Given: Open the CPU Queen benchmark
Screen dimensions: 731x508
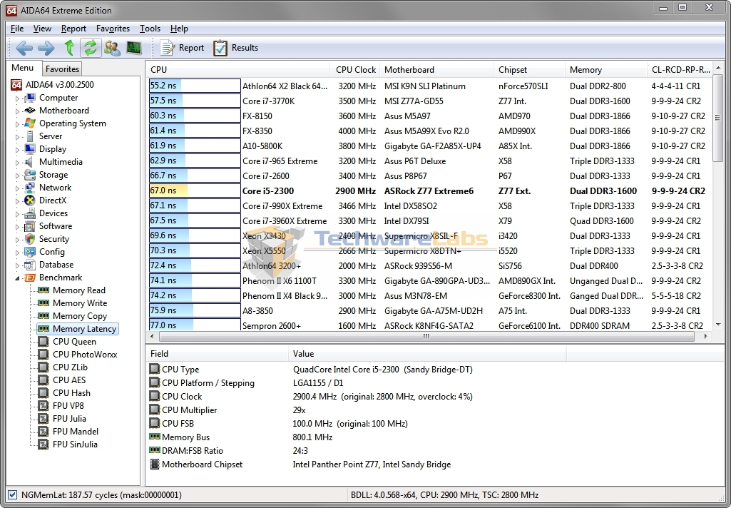Looking at the screenshot, I should [x=67, y=342].
